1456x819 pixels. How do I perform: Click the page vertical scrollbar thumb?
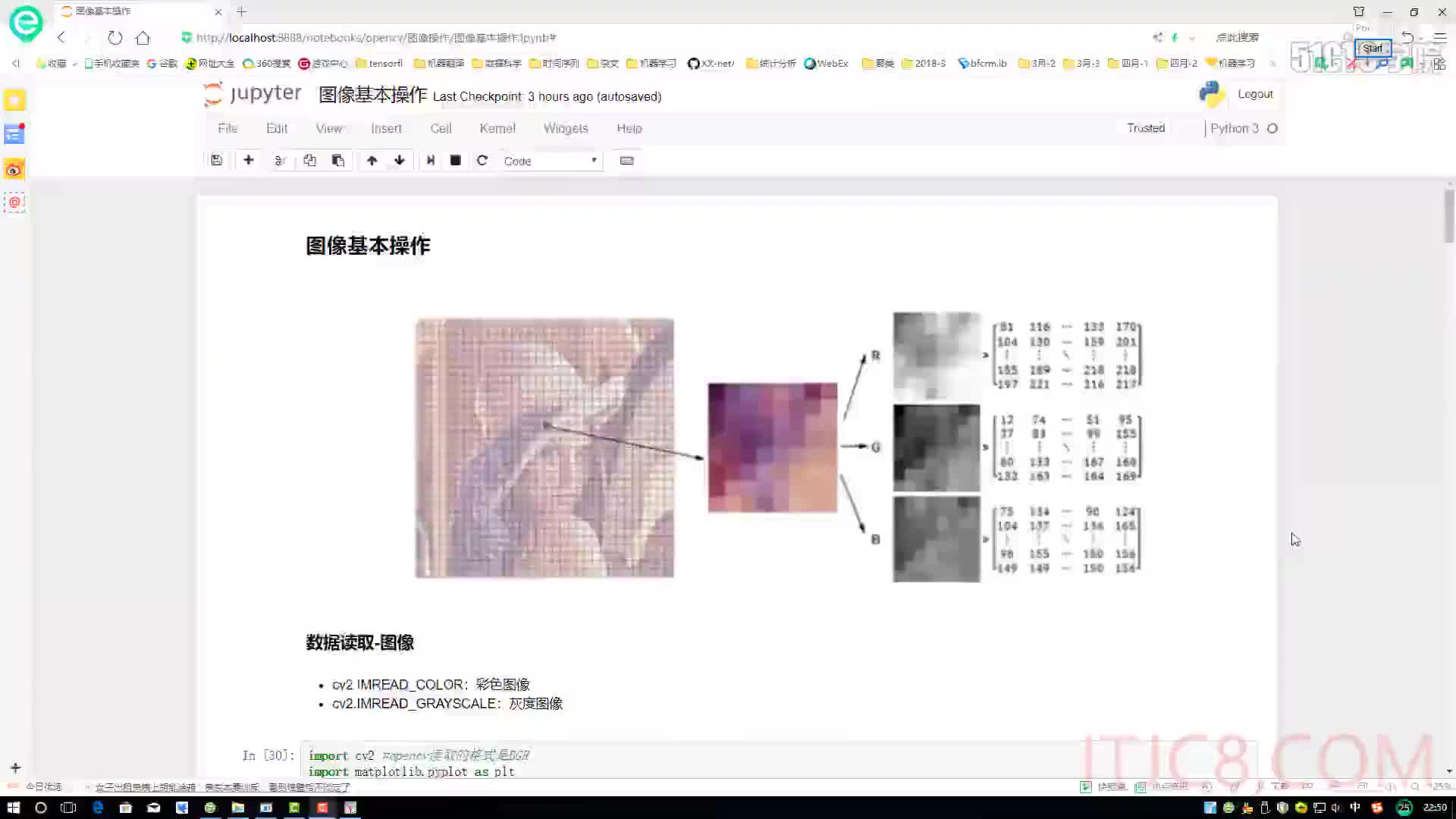[1449, 216]
